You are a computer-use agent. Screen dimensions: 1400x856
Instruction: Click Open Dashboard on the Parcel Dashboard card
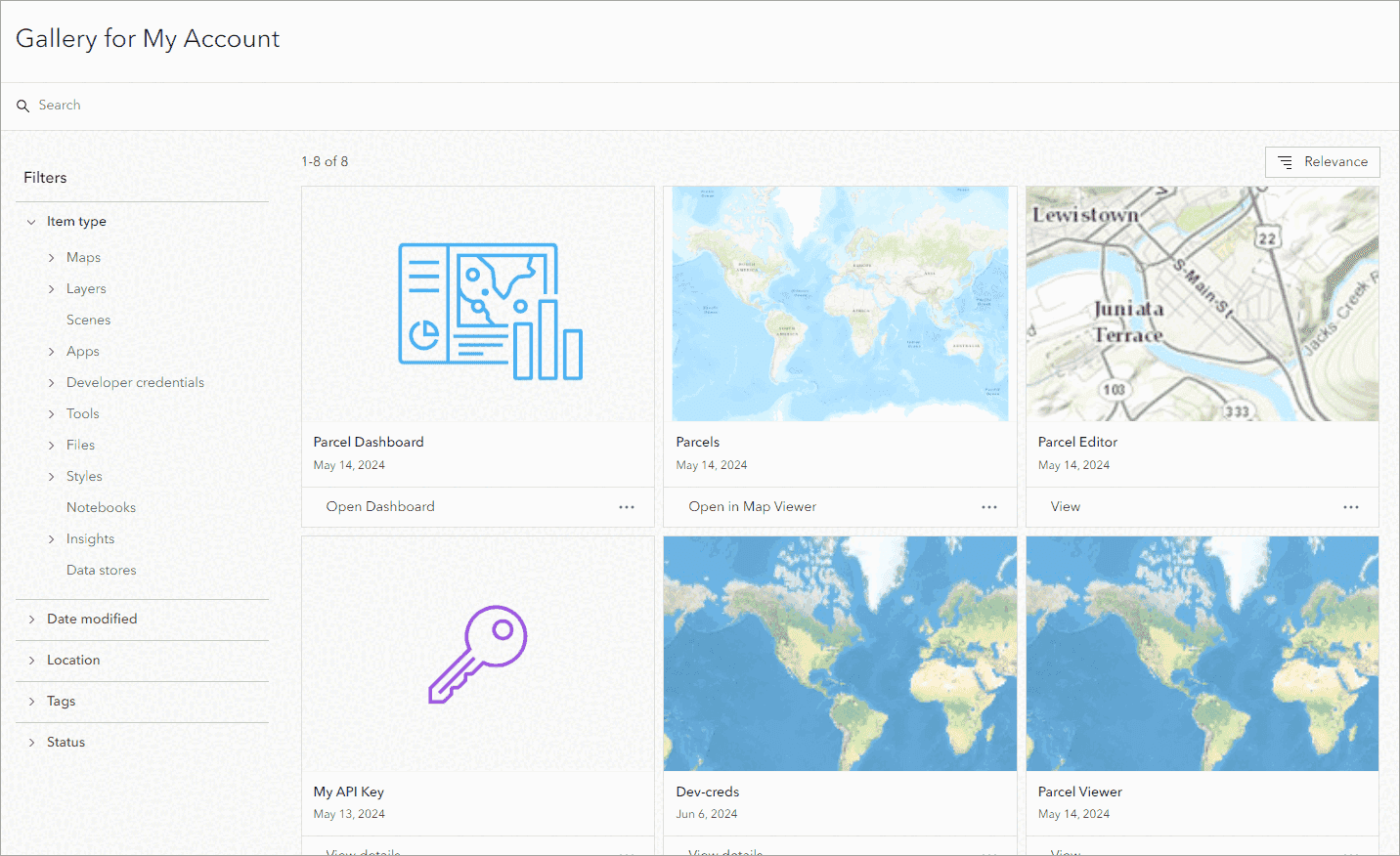[x=379, y=506]
